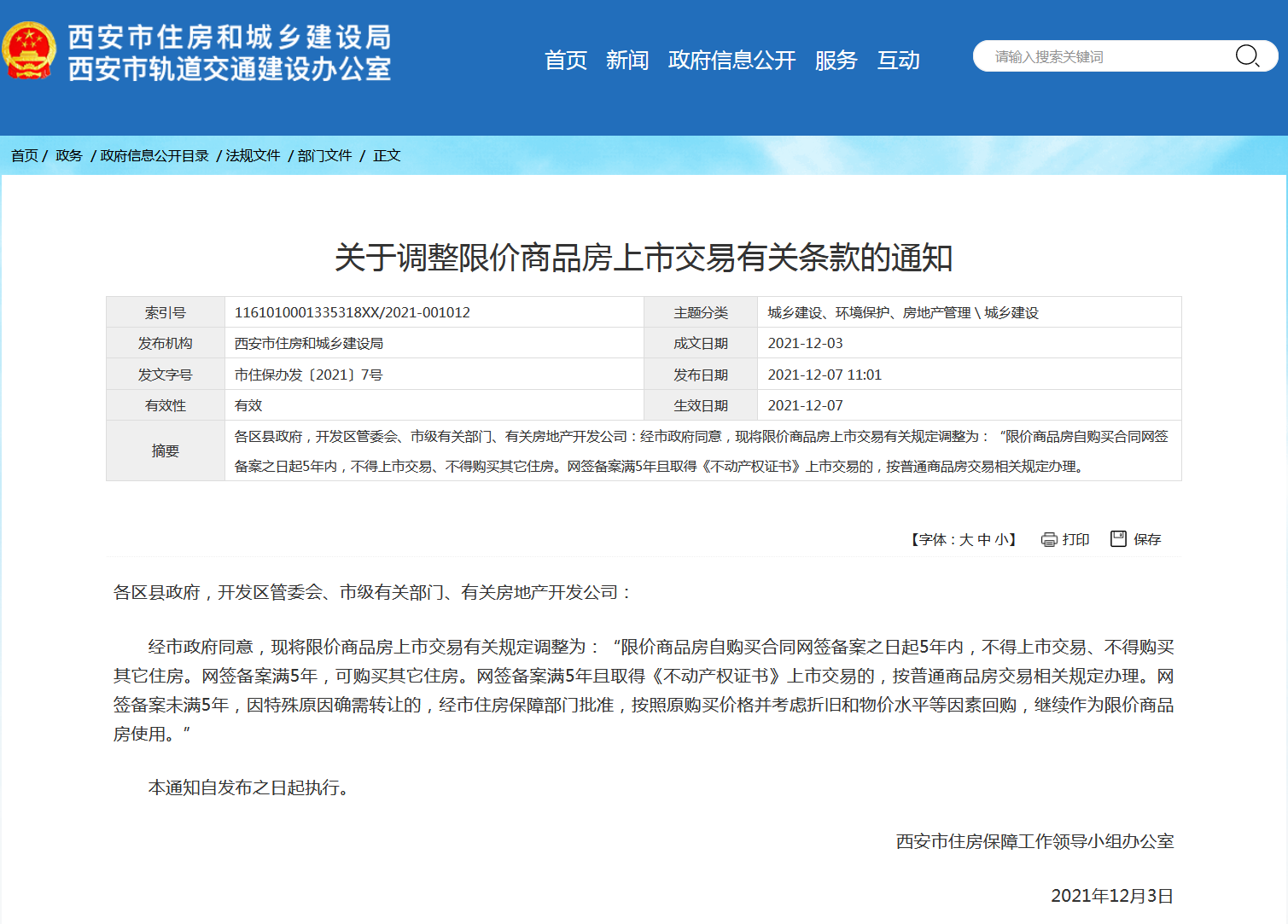Click the search magnifier icon
Screen dimensions: 1288x924
pos(1247,56)
